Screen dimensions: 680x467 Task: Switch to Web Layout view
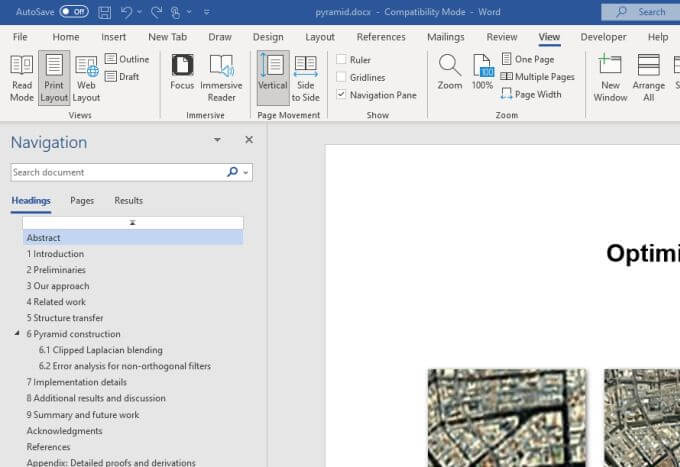[x=86, y=77]
